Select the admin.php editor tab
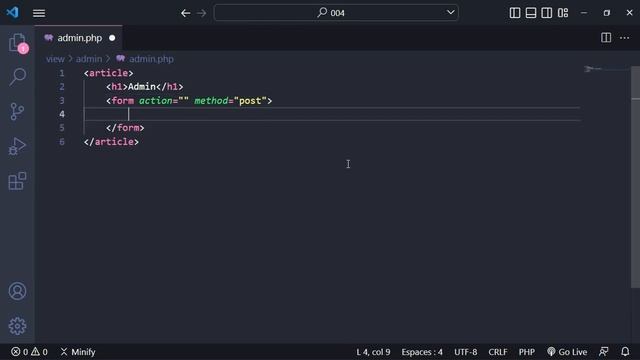 (x=78, y=38)
